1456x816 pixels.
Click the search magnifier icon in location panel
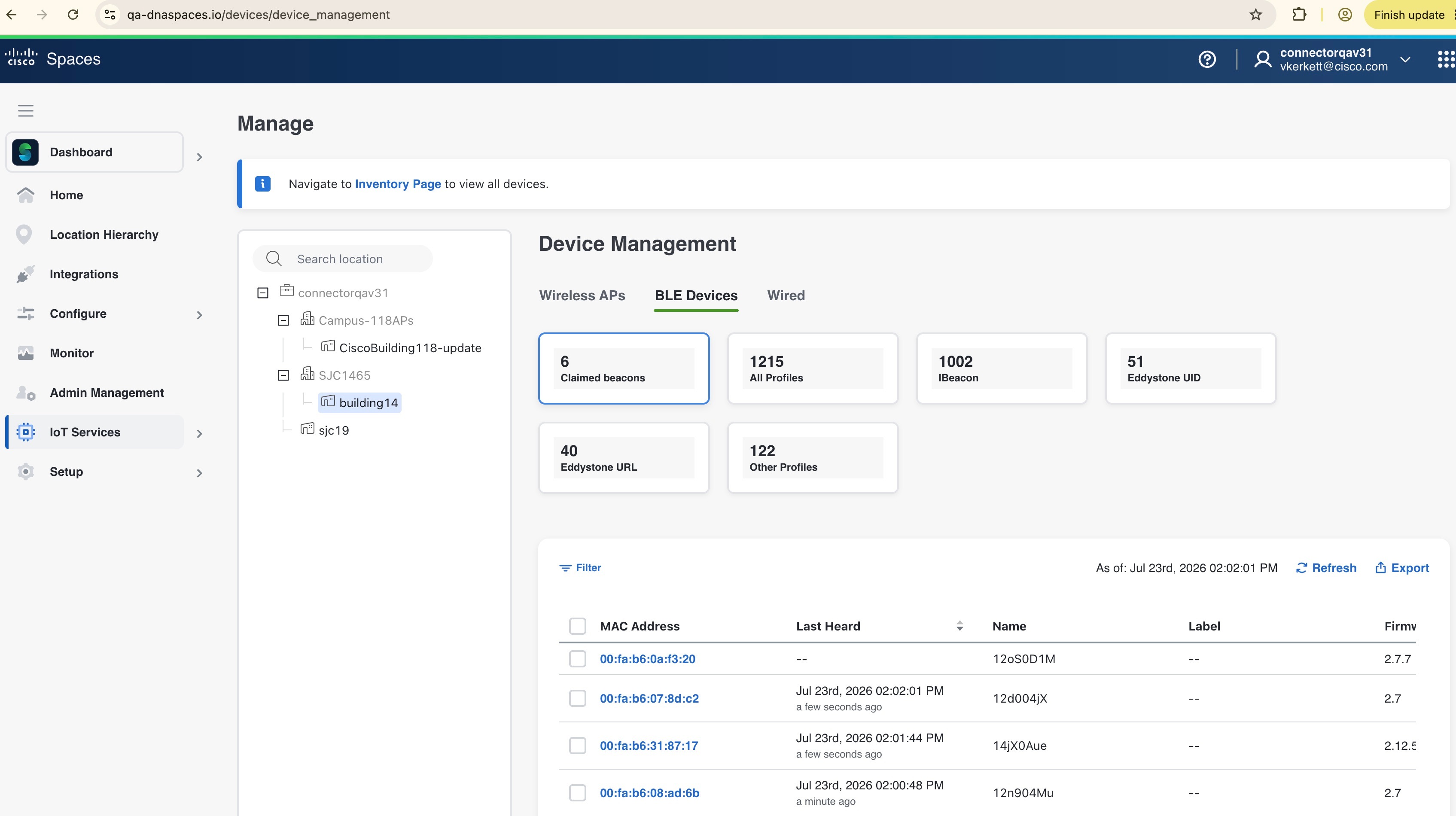pos(274,259)
